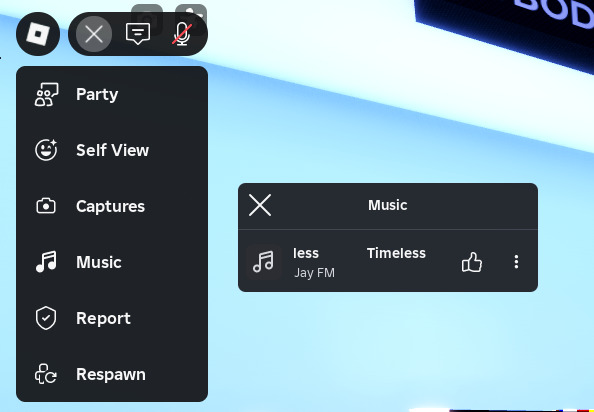Screen dimensions: 594x412
Task: Select Report in the menu
Action: coord(112,318)
